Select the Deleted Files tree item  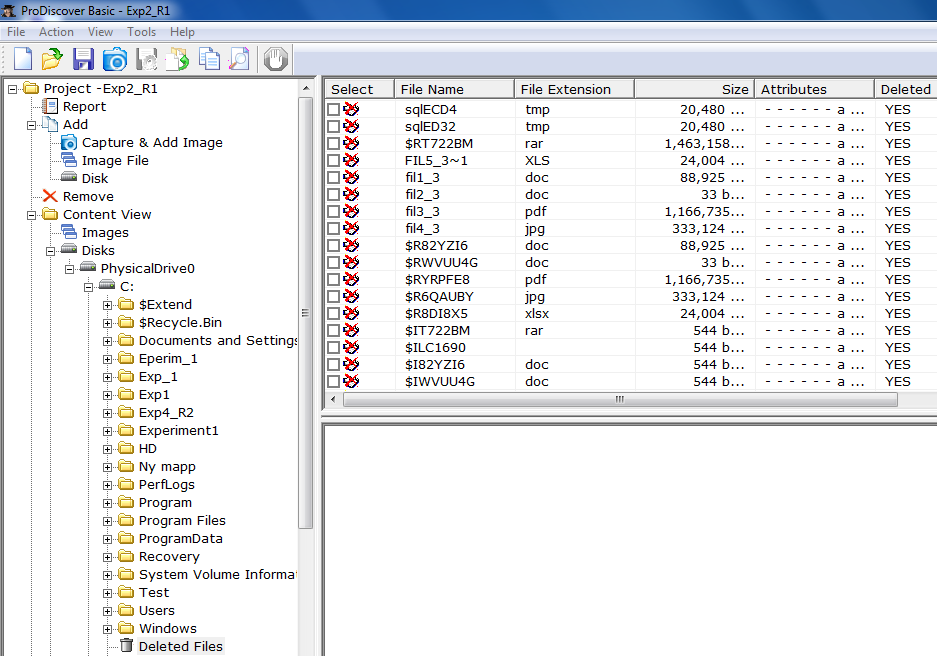coord(180,646)
